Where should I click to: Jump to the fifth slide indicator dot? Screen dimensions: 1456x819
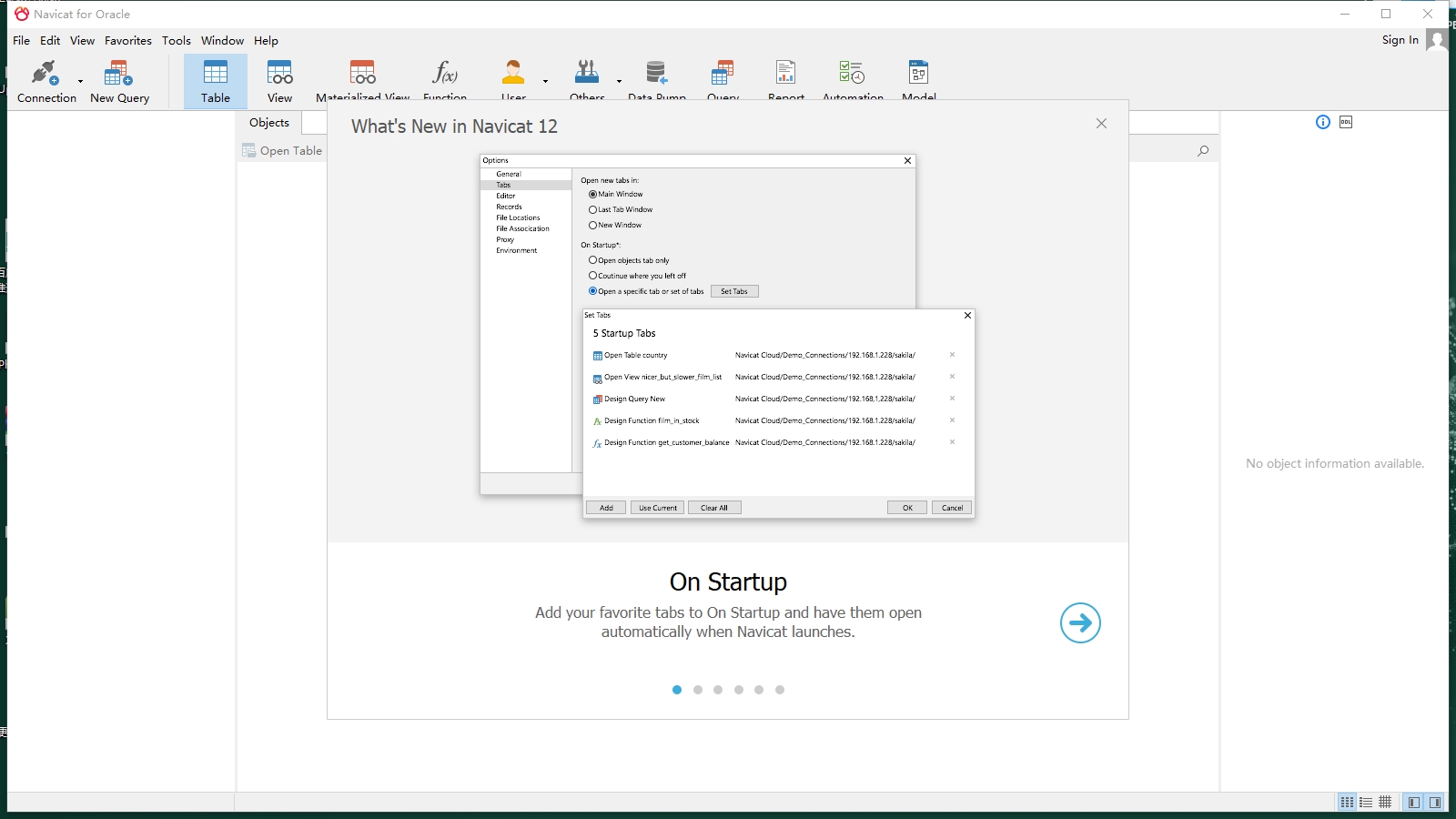pyautogui.click(x=759, y=690)
